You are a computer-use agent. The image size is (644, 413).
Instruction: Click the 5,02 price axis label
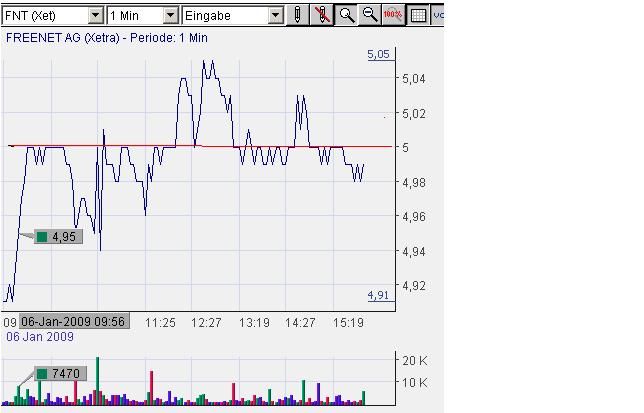coord(414,113)
